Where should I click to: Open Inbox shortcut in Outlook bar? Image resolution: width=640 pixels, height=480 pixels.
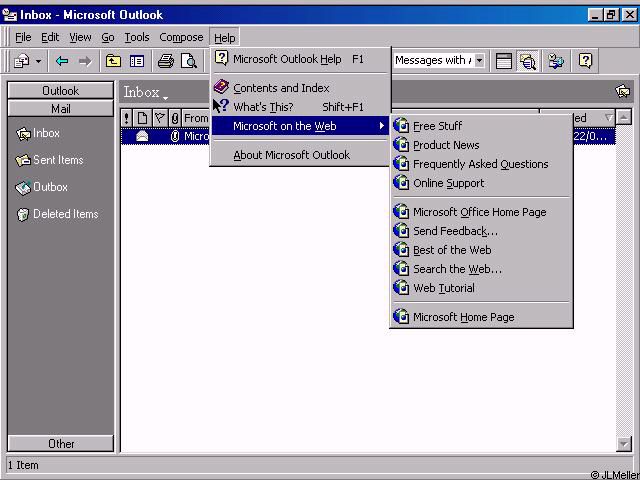pyautogui.click(x=38, y=133)
